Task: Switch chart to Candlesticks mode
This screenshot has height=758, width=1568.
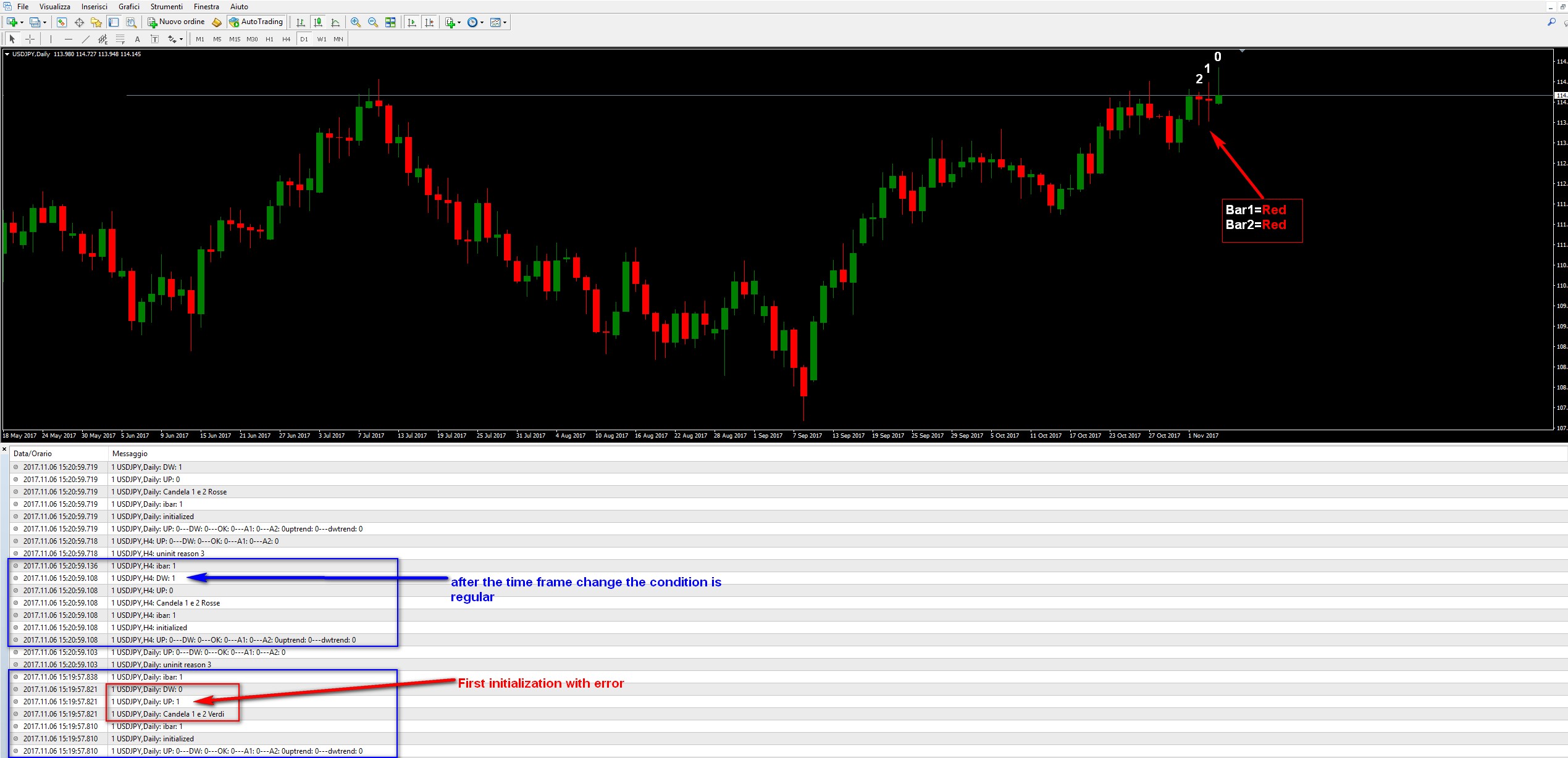Action: (x=318, y=22)
